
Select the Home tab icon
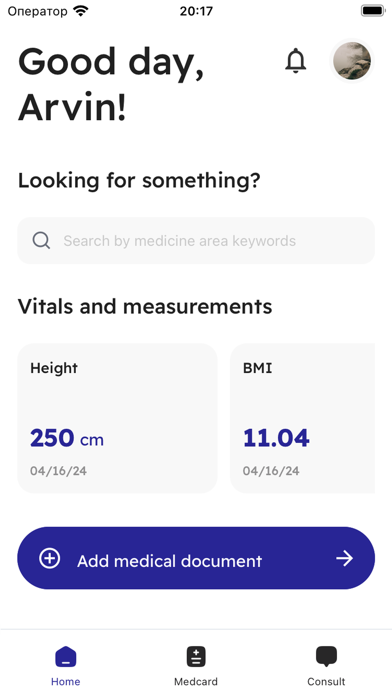click(66, 656)
